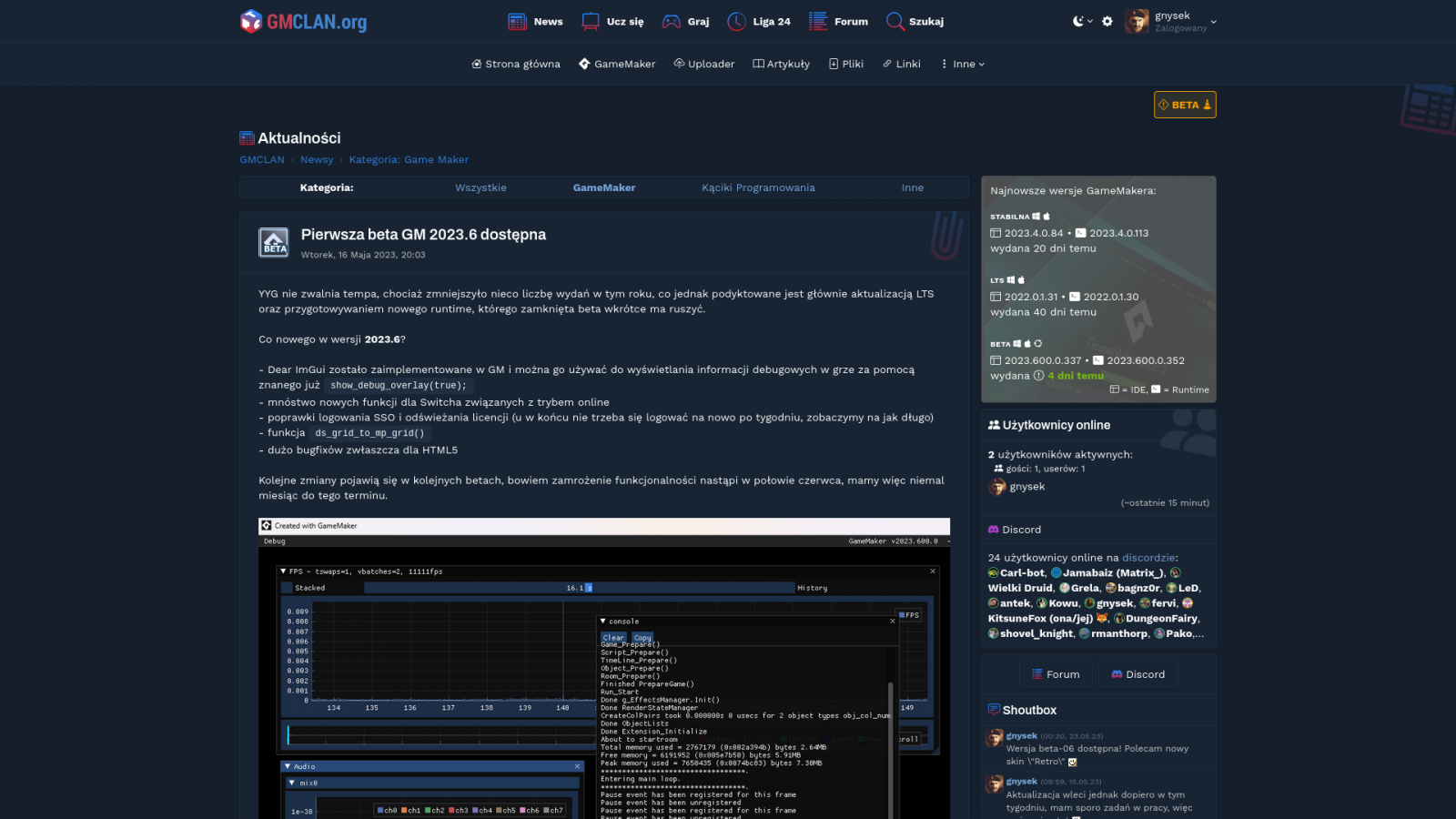Open the Forum from top navigation
Viewport: 1456px width, 819px height.
838,21
